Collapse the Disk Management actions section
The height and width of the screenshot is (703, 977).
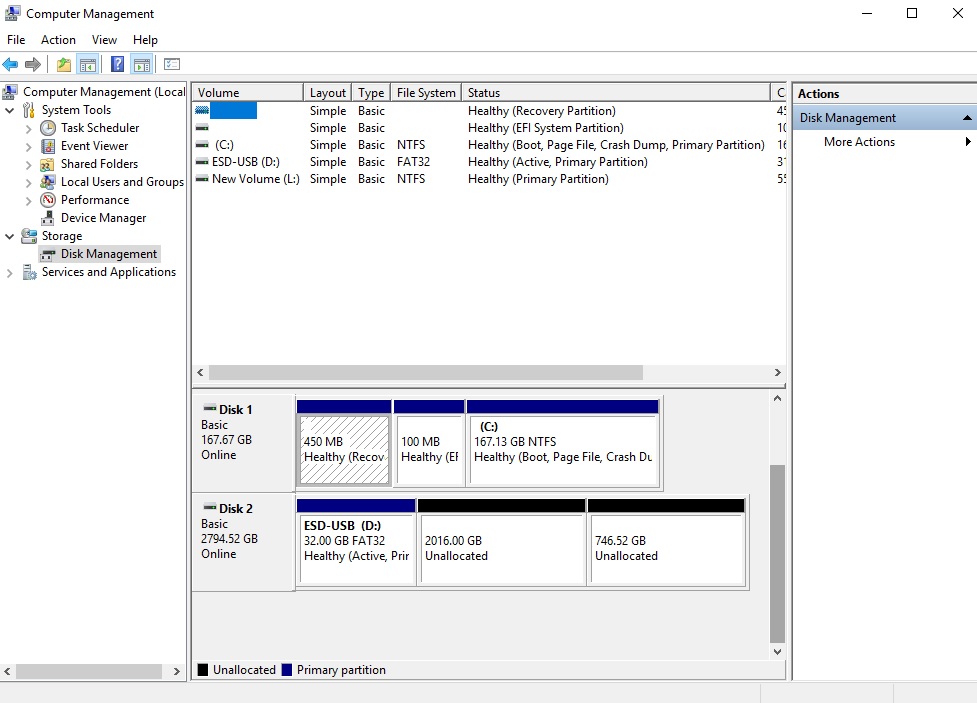pos(966,118)
